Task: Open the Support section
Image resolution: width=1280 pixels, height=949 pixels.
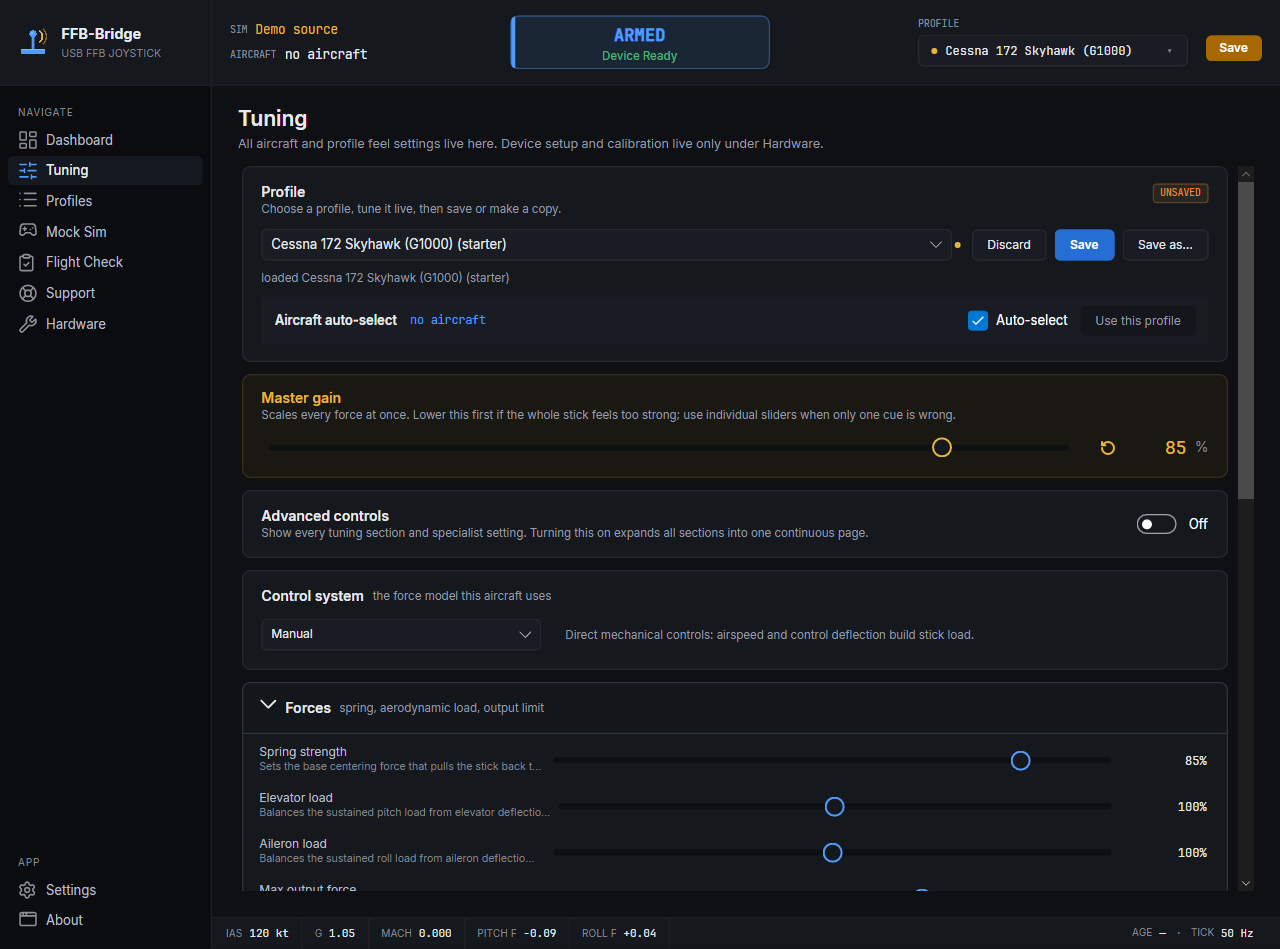Action: pos(105,293)
